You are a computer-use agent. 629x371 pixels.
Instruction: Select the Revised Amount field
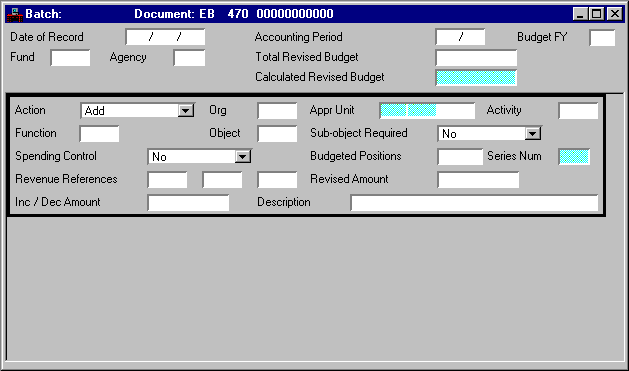tap(478, 180)
